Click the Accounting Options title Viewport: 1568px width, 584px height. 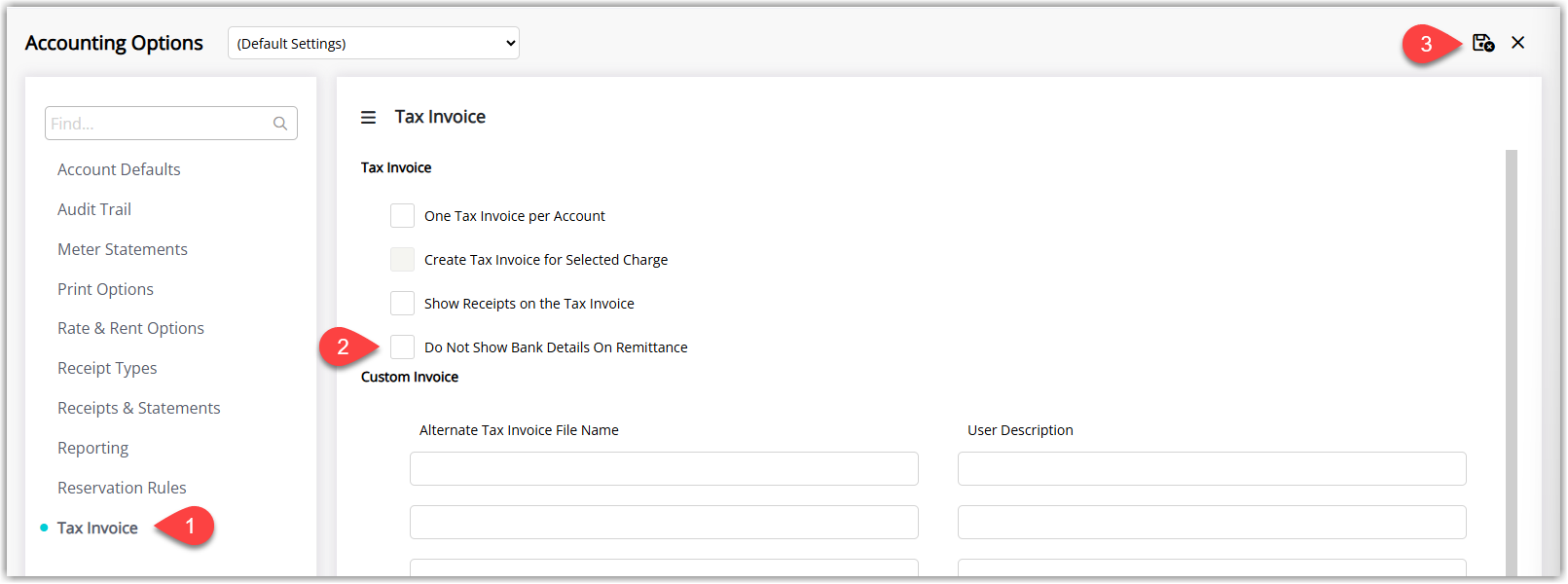pos(114,43)
